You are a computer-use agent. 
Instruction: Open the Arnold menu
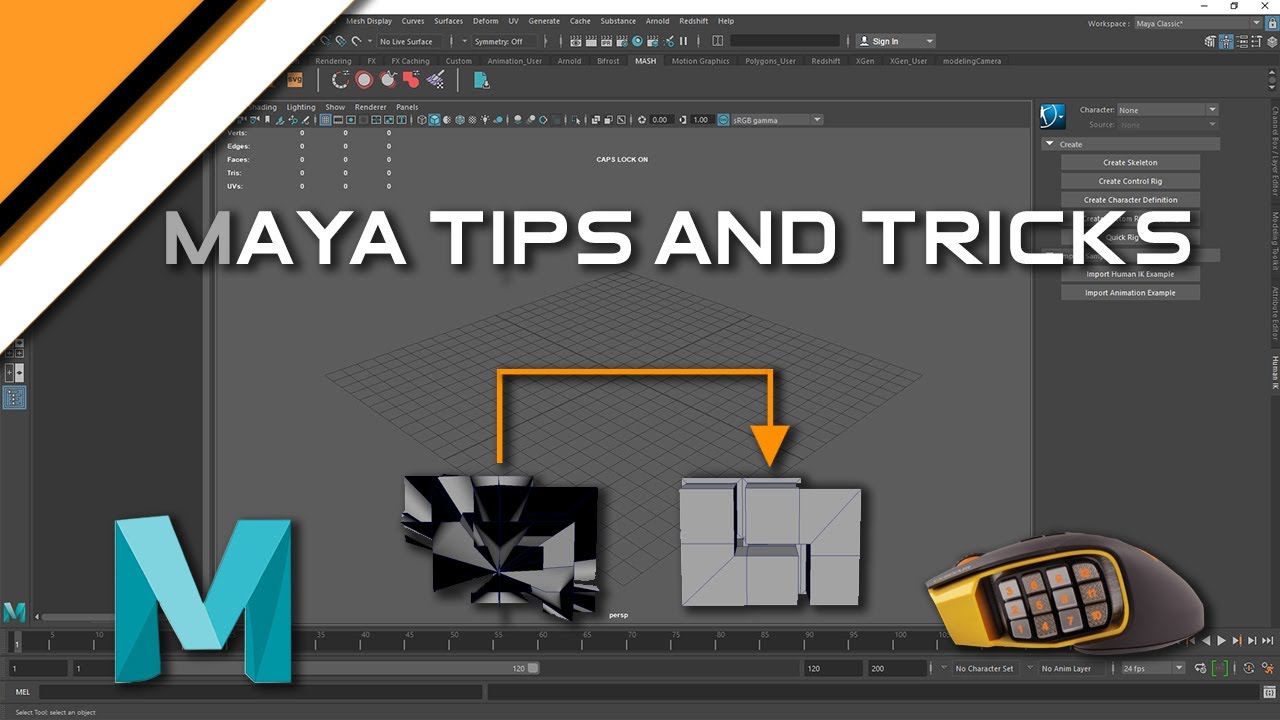point(657,21)
